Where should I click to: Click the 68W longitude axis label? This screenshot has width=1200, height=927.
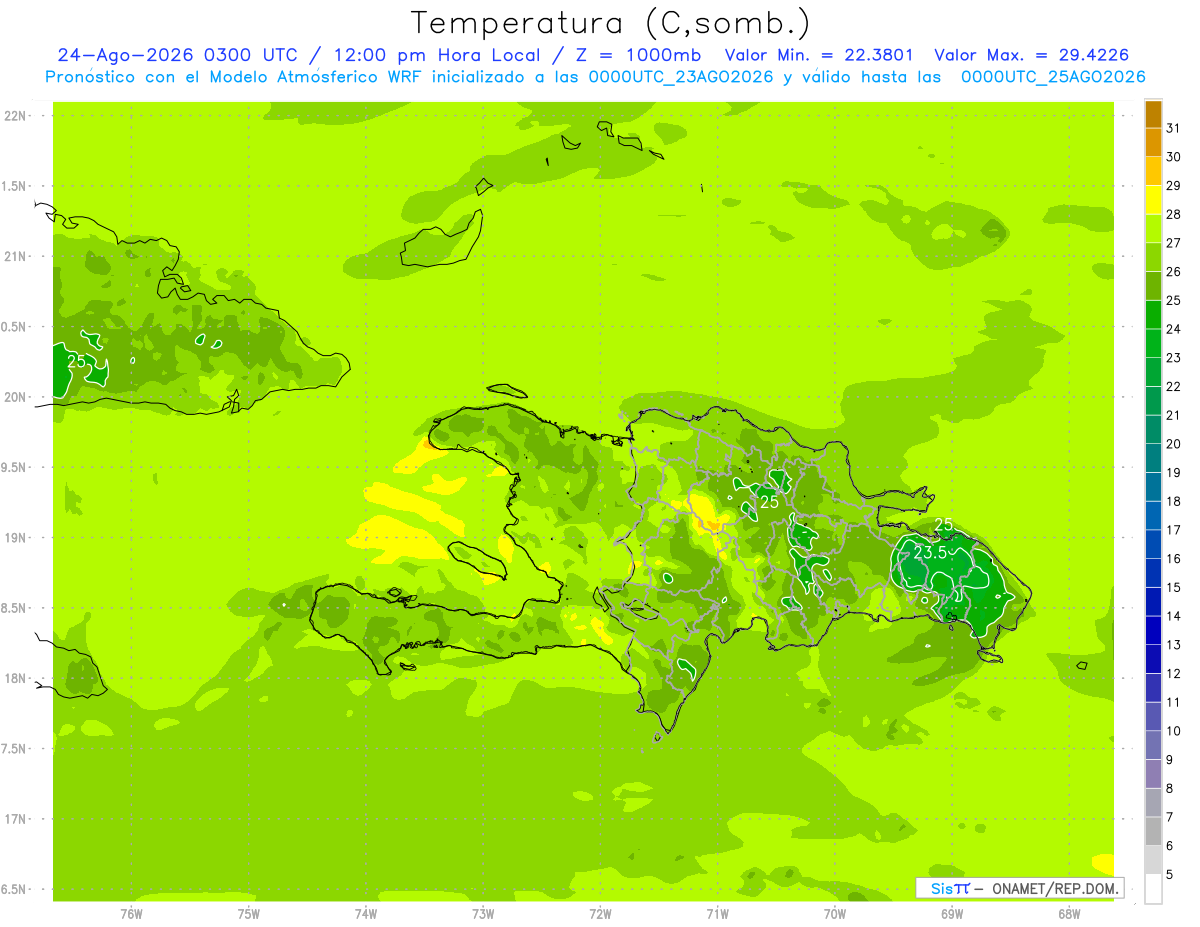point(1069,913)
